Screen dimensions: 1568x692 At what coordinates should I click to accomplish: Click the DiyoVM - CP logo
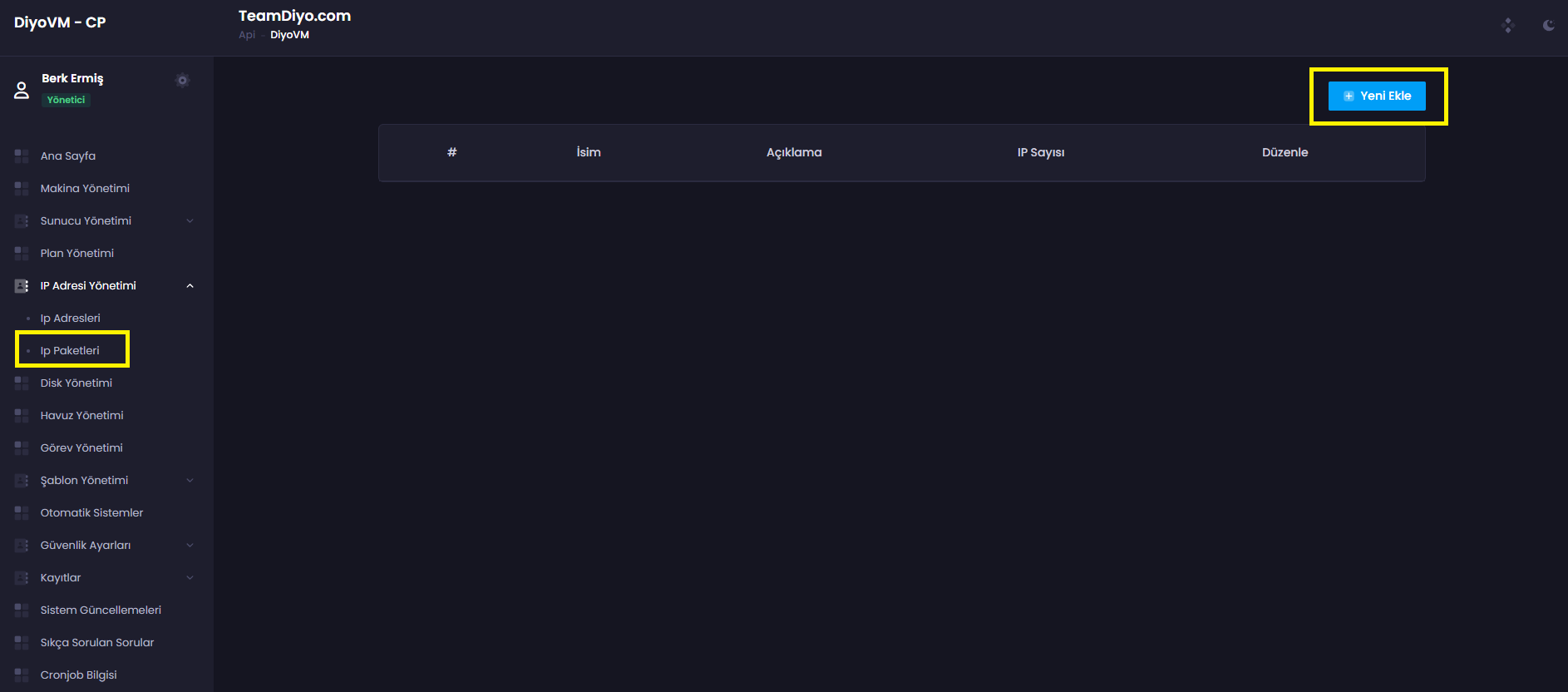(60, 22)
